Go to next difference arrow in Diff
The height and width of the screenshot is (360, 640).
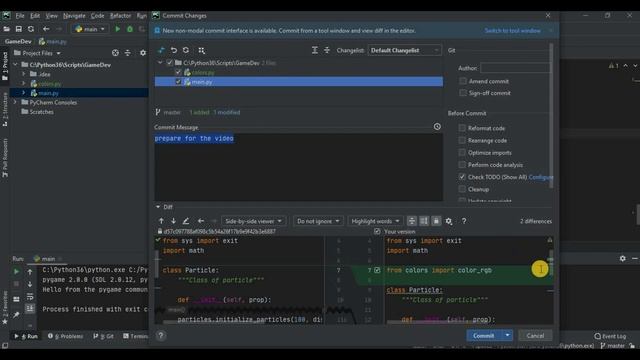173,221
